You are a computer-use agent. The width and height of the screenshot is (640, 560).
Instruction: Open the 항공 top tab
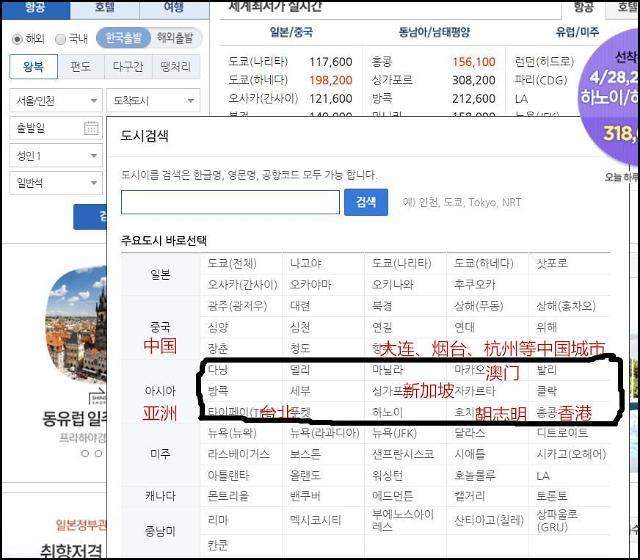coord(36,9)
